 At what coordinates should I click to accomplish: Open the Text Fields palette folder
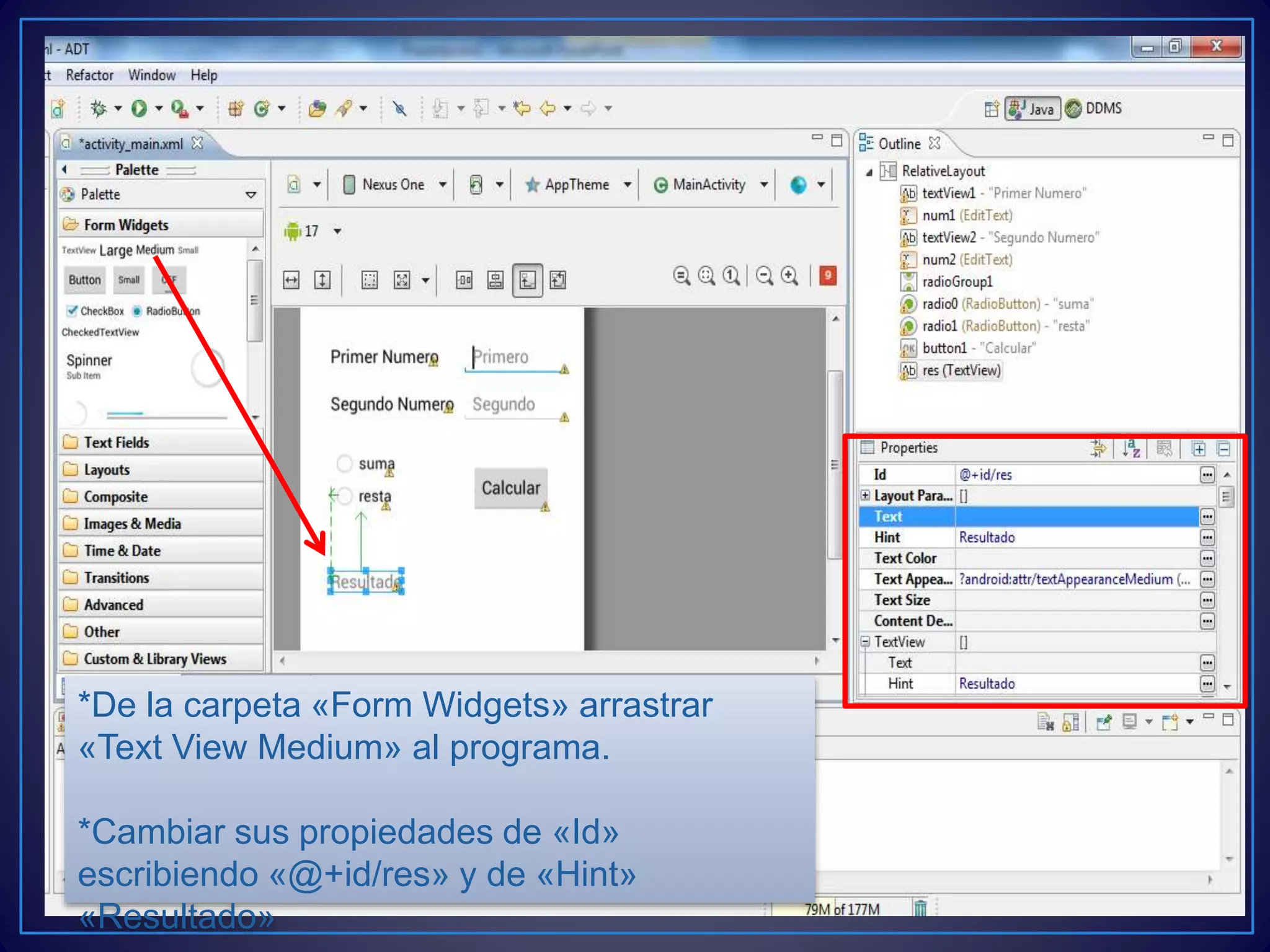point(161,443)
